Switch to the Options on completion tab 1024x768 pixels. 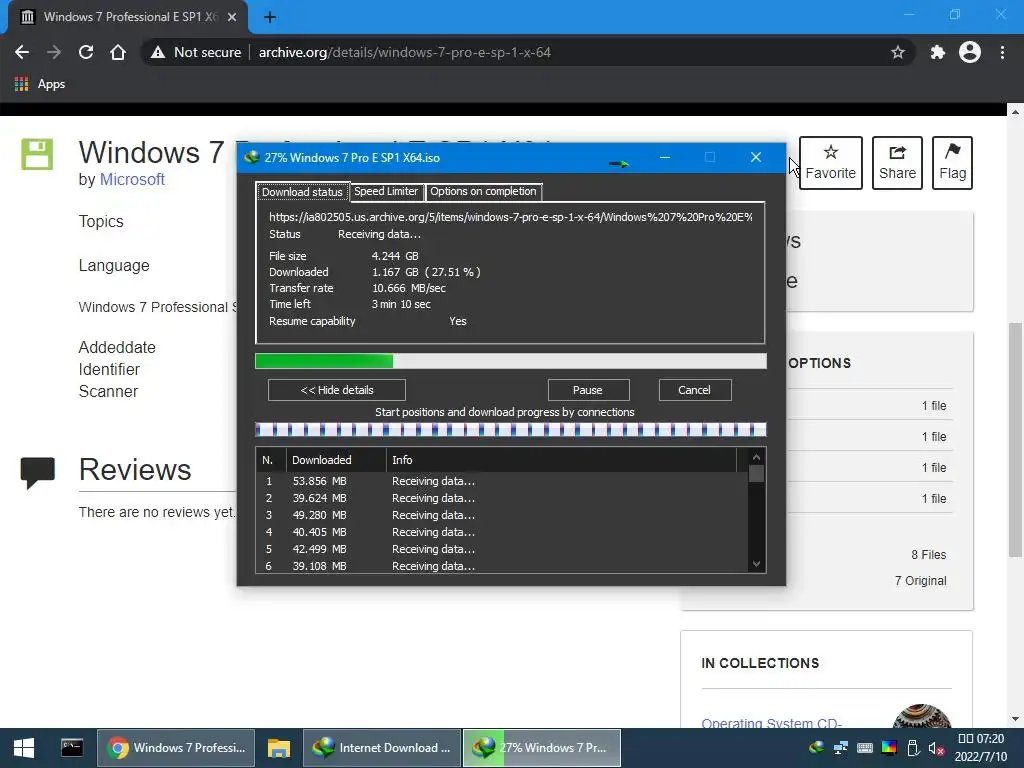483,191
